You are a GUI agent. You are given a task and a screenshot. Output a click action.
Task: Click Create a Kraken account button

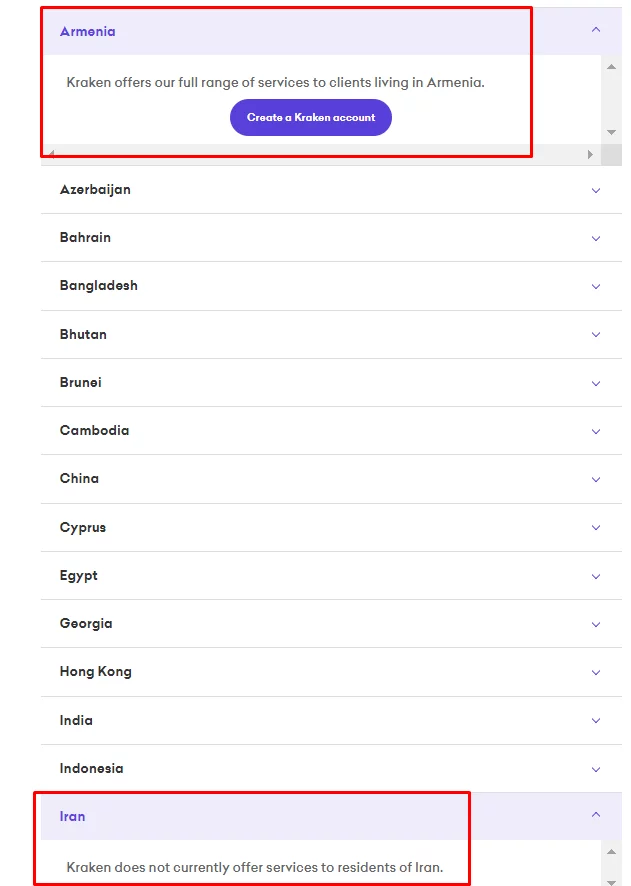[311, 117]
